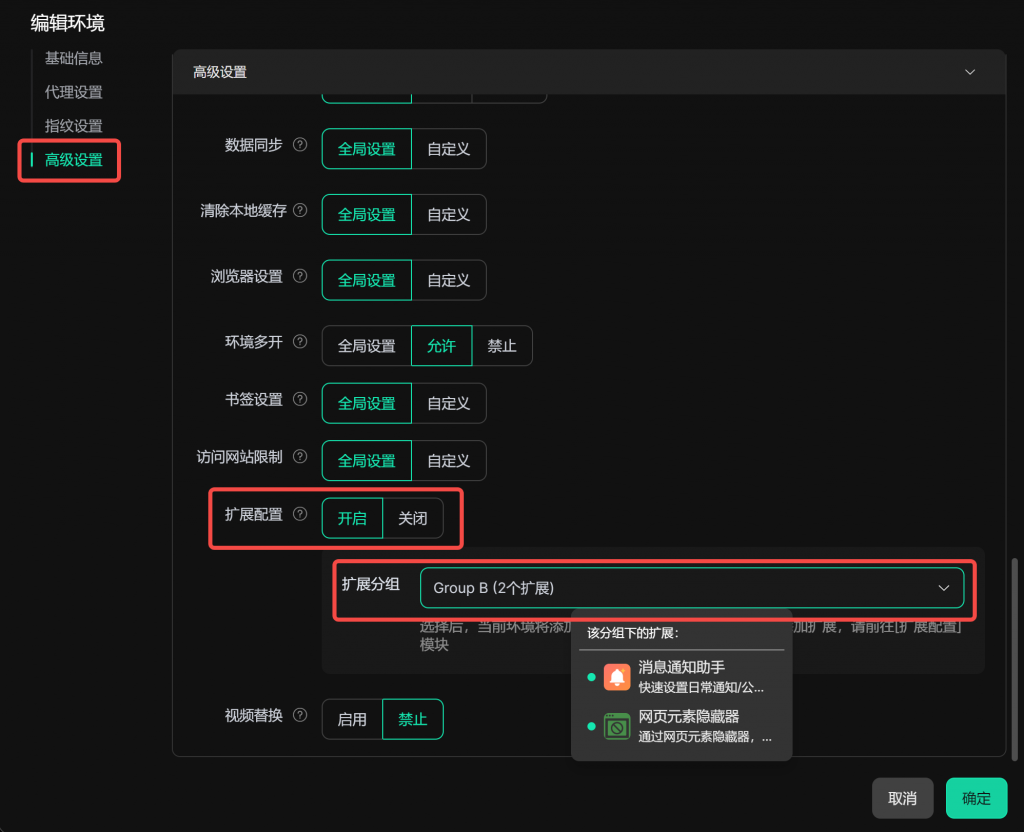Image resolution: width=1024 pixels, height=832 pixels.
Task: Click the question mark icon by 浏览器设置
Action: (x=299, y=277)
